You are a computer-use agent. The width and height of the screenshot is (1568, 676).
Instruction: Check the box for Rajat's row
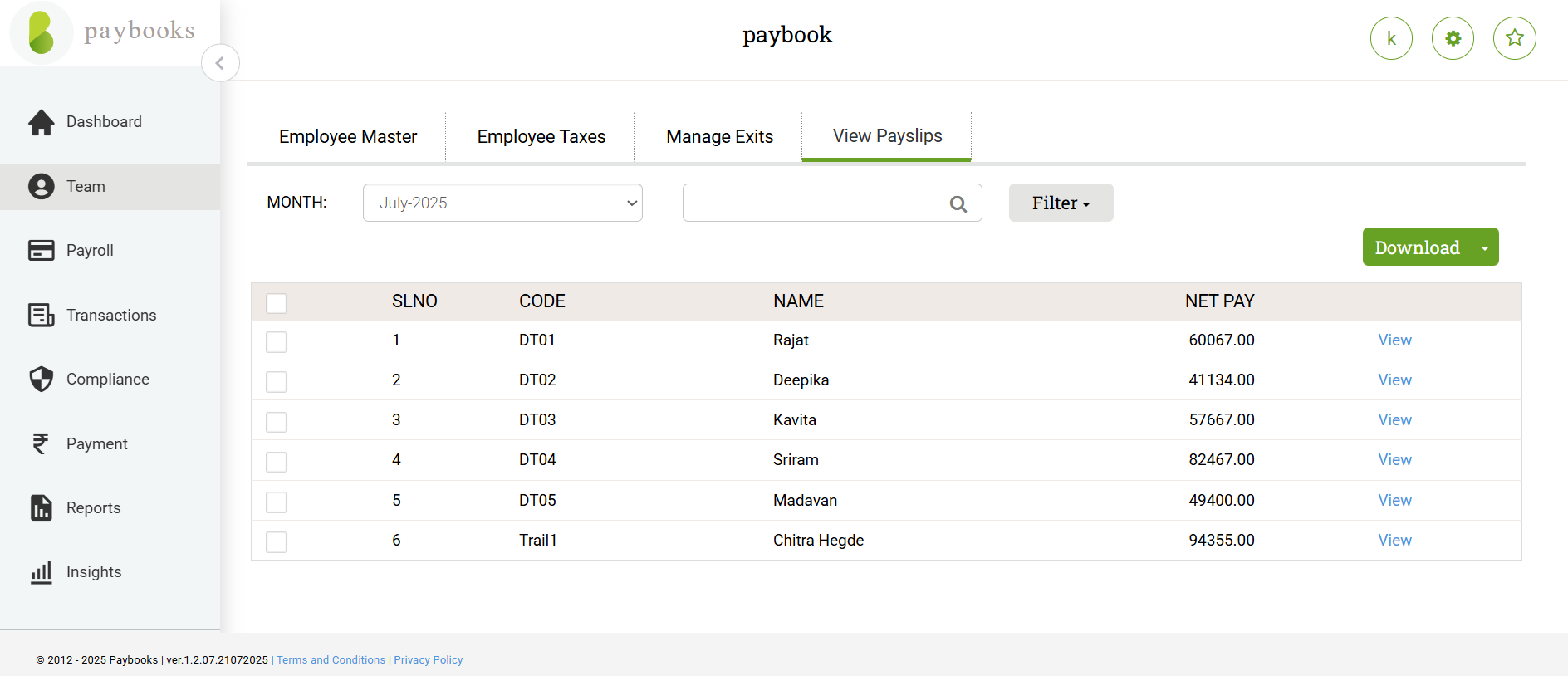pyautogui.click(x=277, y=341)
